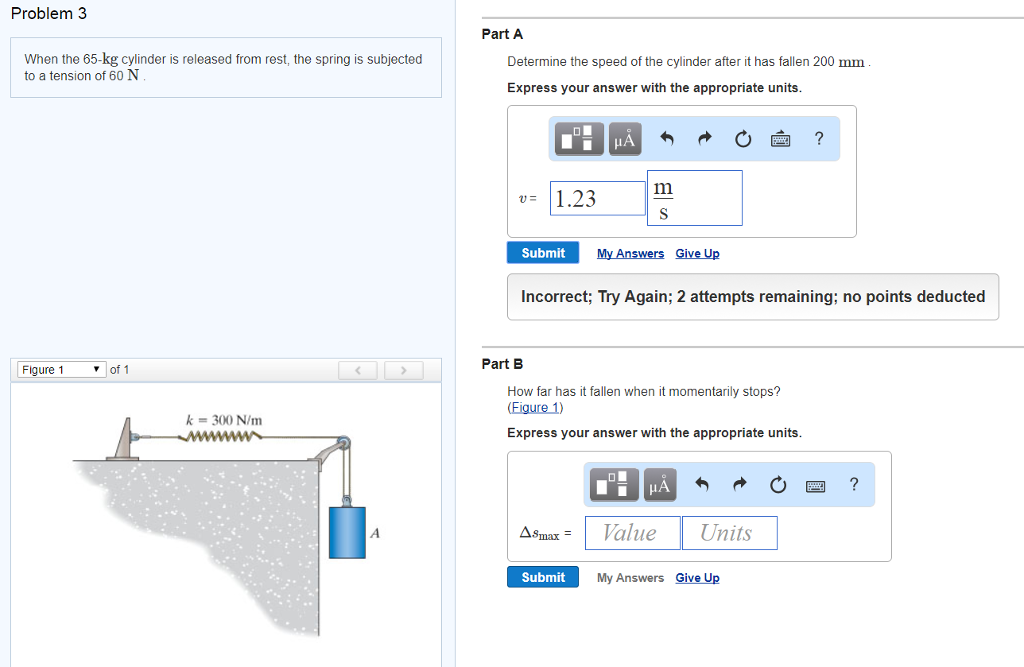Image resolution: width=1024 pixels, height=667 pixels.
Task: Open Greek symbols menu in Part A
Action: click(x=624, y=139)
